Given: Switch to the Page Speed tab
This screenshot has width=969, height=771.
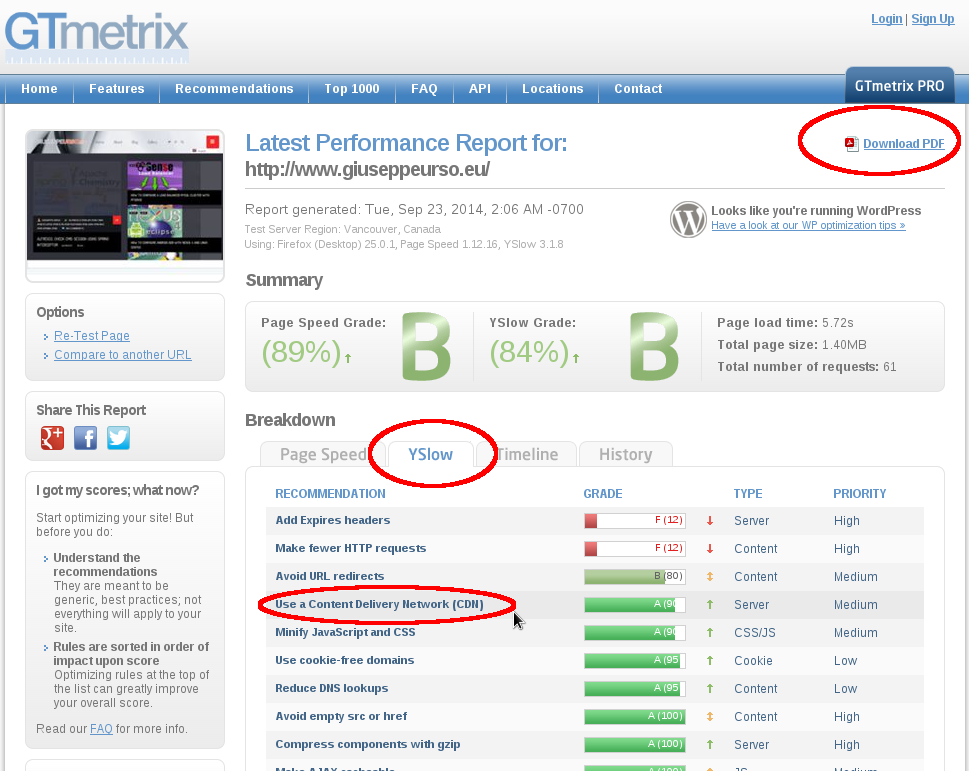Looking at the screenshot, I should pyautogui.click(x=323, y=455).
